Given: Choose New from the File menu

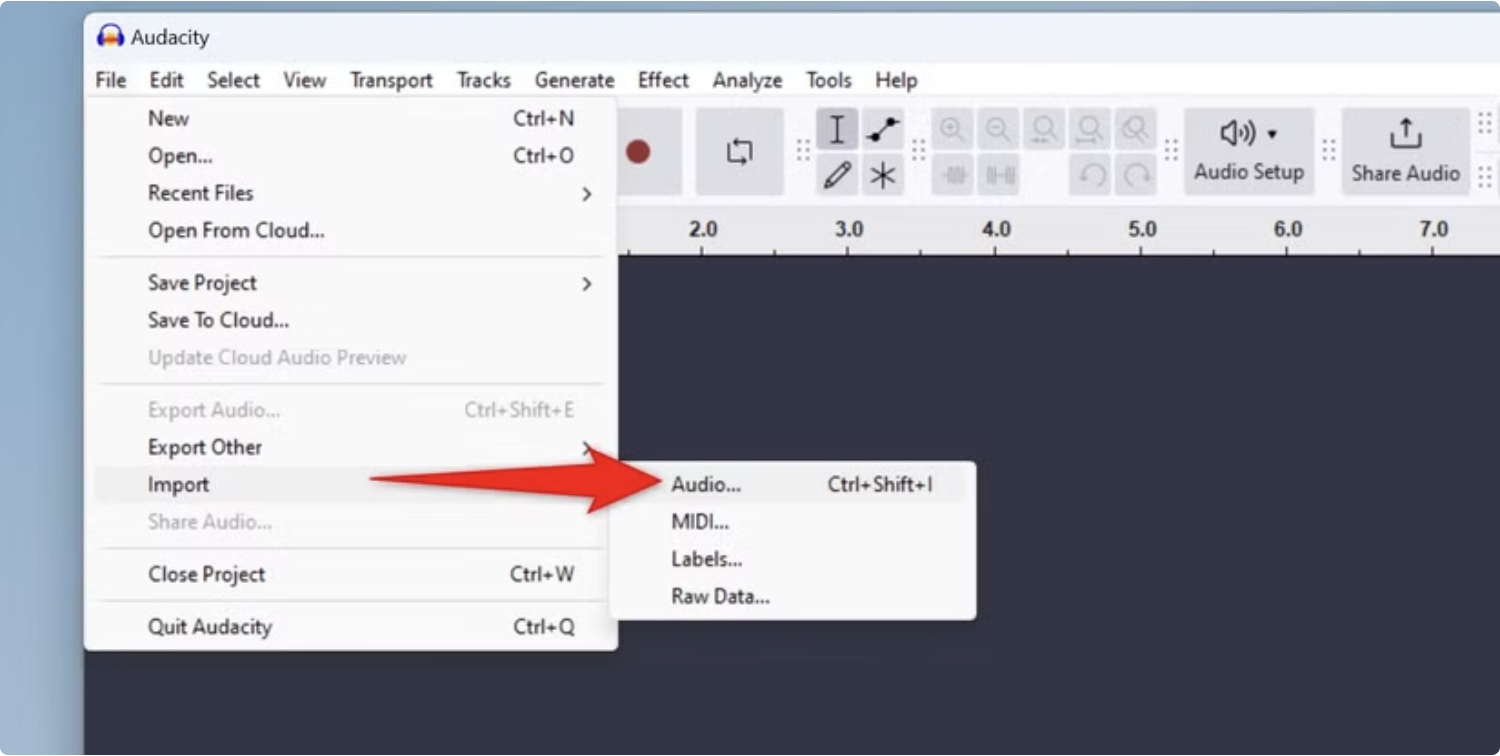Looking at the screenshot, I should (x=350, y=118).
